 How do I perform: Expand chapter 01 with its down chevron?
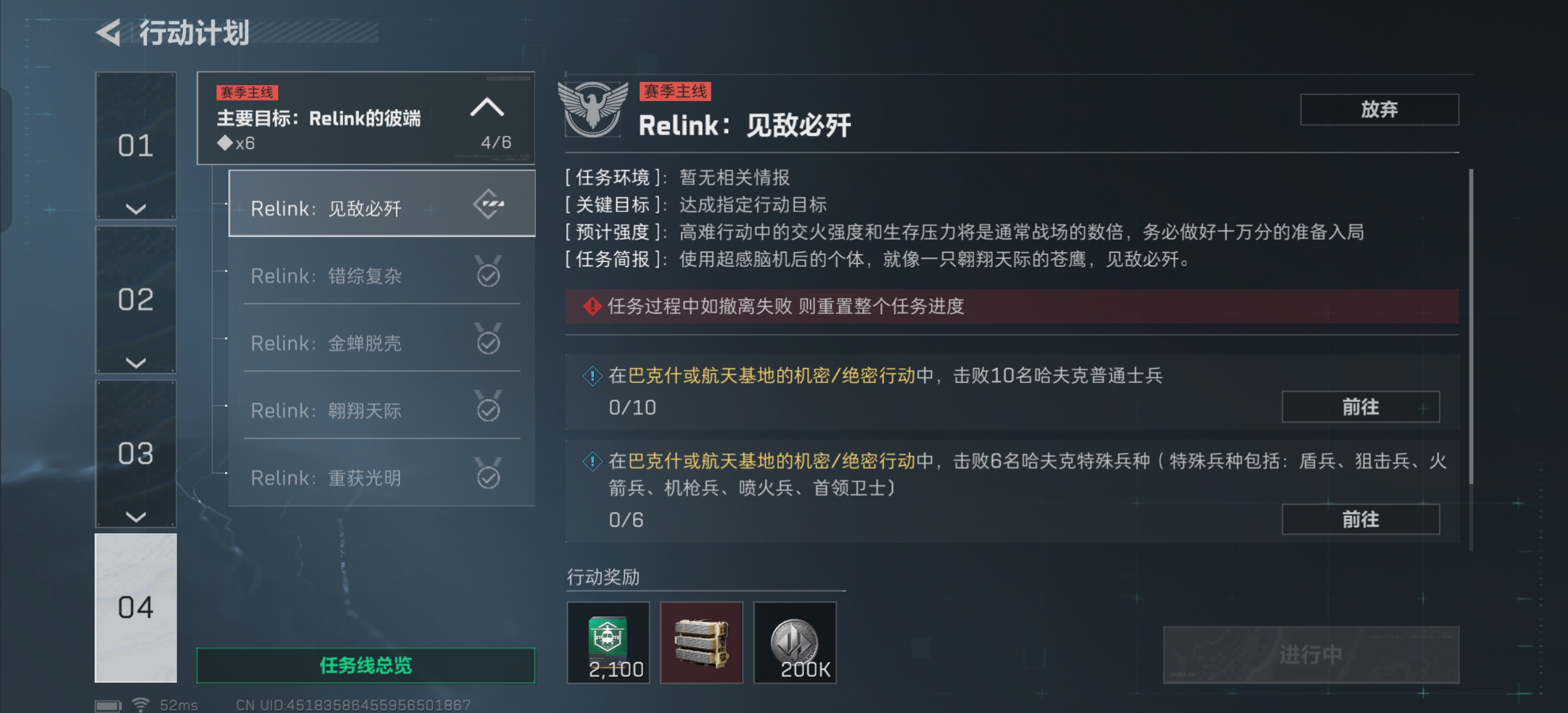tap(135, 209)
